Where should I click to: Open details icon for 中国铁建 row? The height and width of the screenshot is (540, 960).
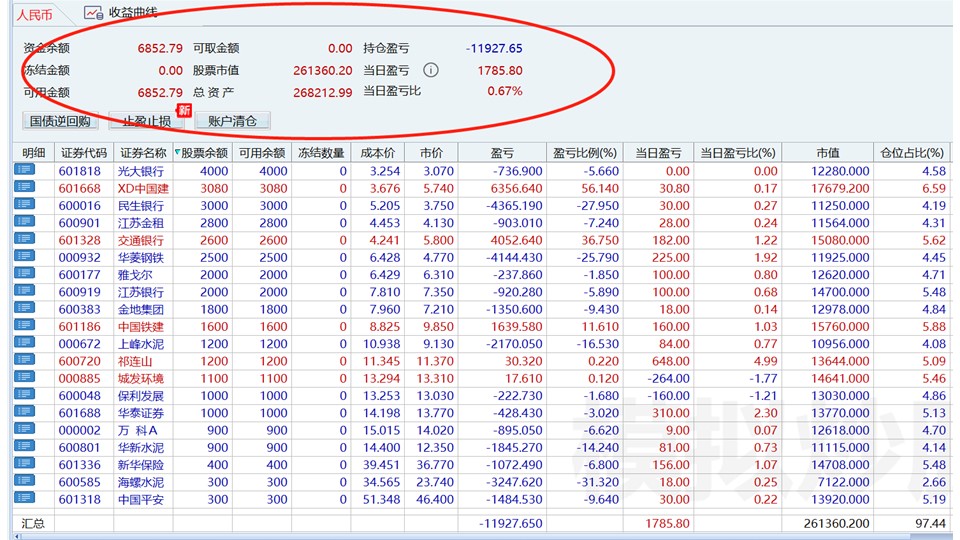coord(24,325)
